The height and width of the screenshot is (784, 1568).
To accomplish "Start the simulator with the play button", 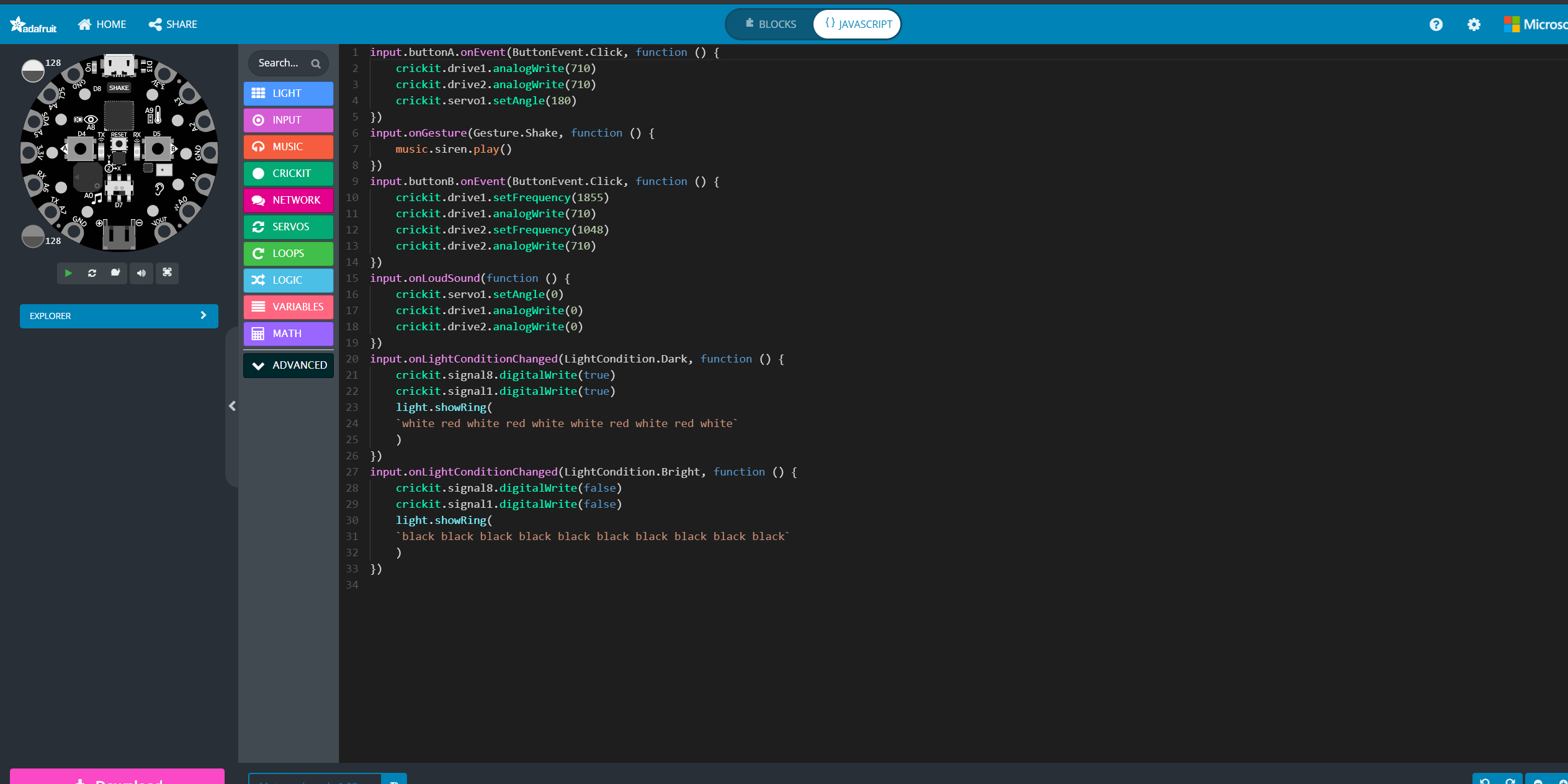I will [x=68, y=273].
